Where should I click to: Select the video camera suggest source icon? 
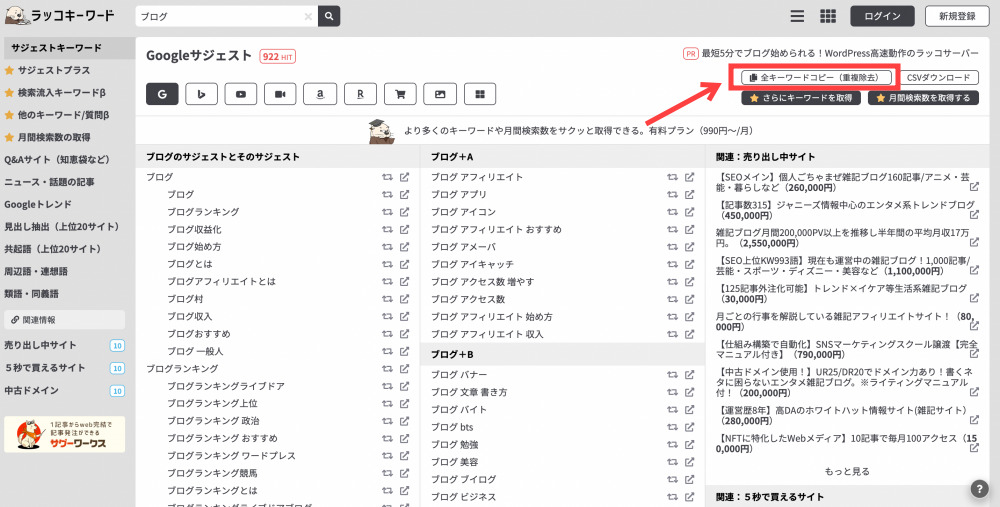click(281, 94)
